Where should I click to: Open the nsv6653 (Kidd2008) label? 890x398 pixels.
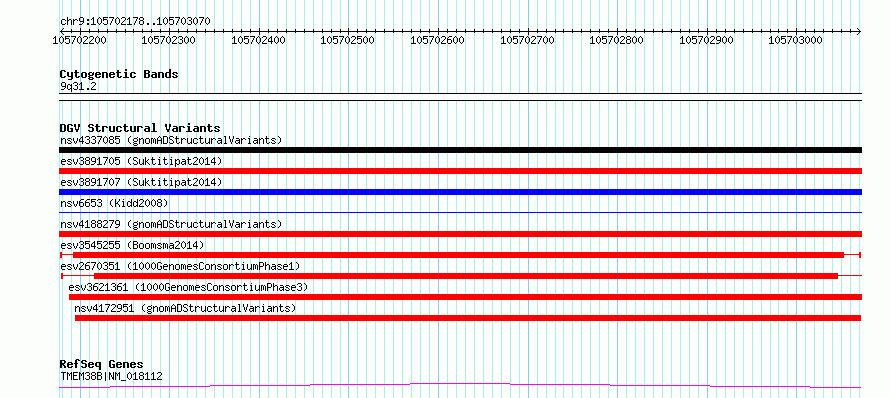(114, 203)
